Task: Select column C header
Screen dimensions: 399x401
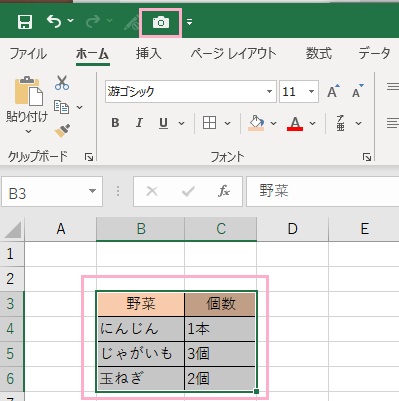Action: pyautogui.click(x=221, y=229)
